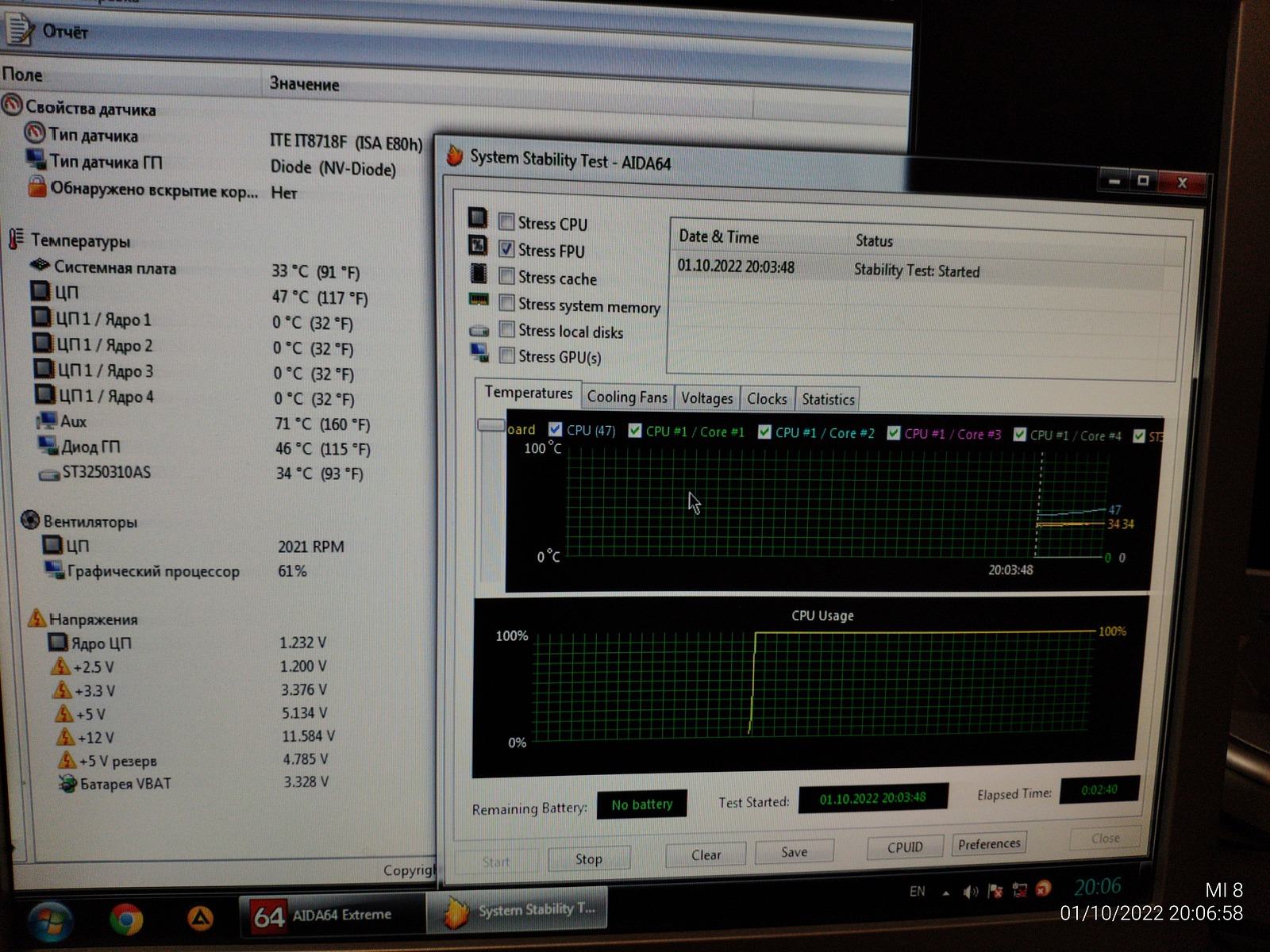The width and height of the screenshot is (1270, 952).
Task: Open the CPUID panel
Action: coord(905,847)
